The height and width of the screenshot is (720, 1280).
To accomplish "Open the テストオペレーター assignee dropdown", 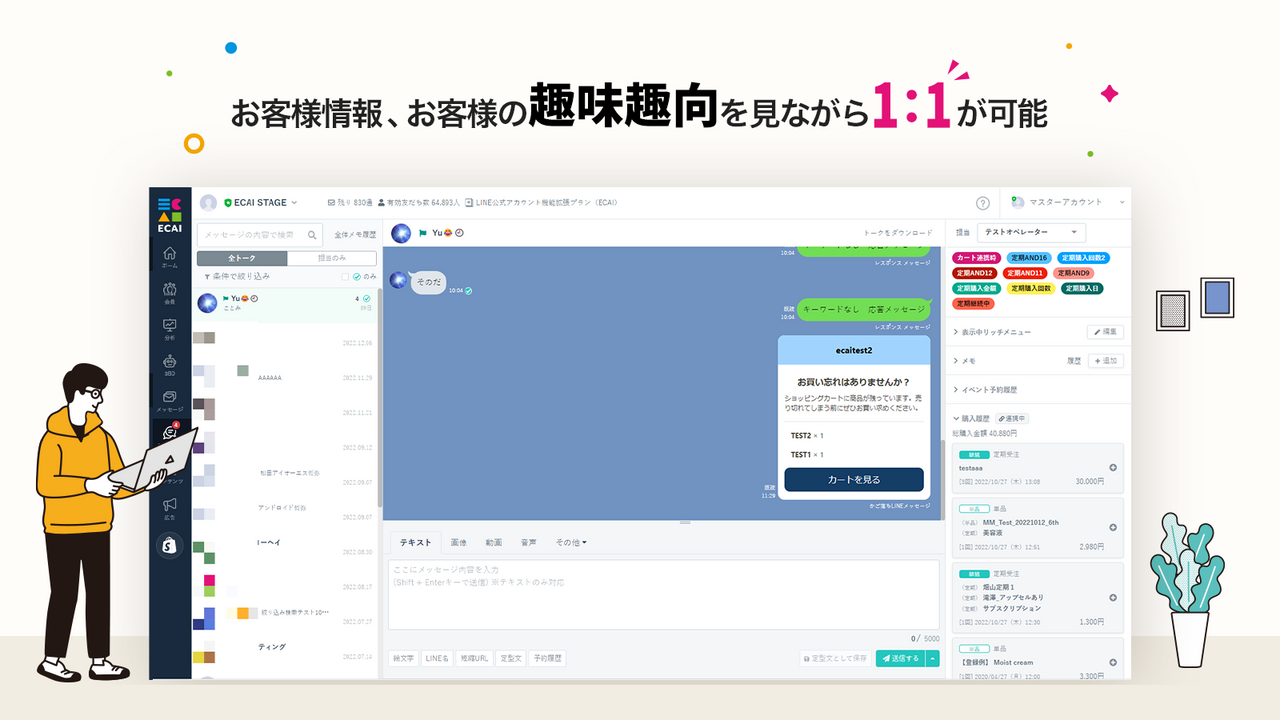I will point(1030,232).
